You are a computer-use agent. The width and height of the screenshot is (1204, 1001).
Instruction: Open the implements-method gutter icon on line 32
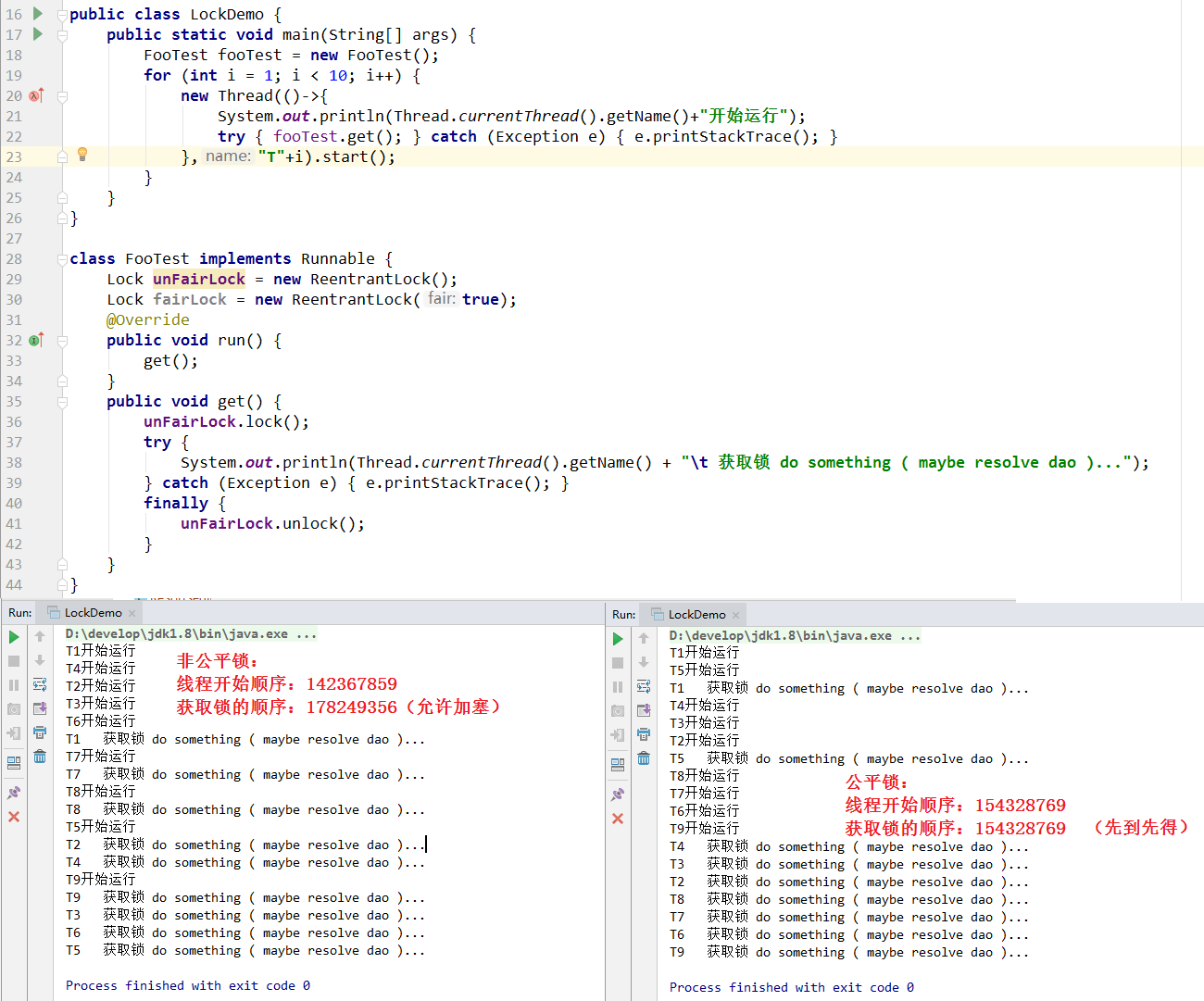[36, 340]
